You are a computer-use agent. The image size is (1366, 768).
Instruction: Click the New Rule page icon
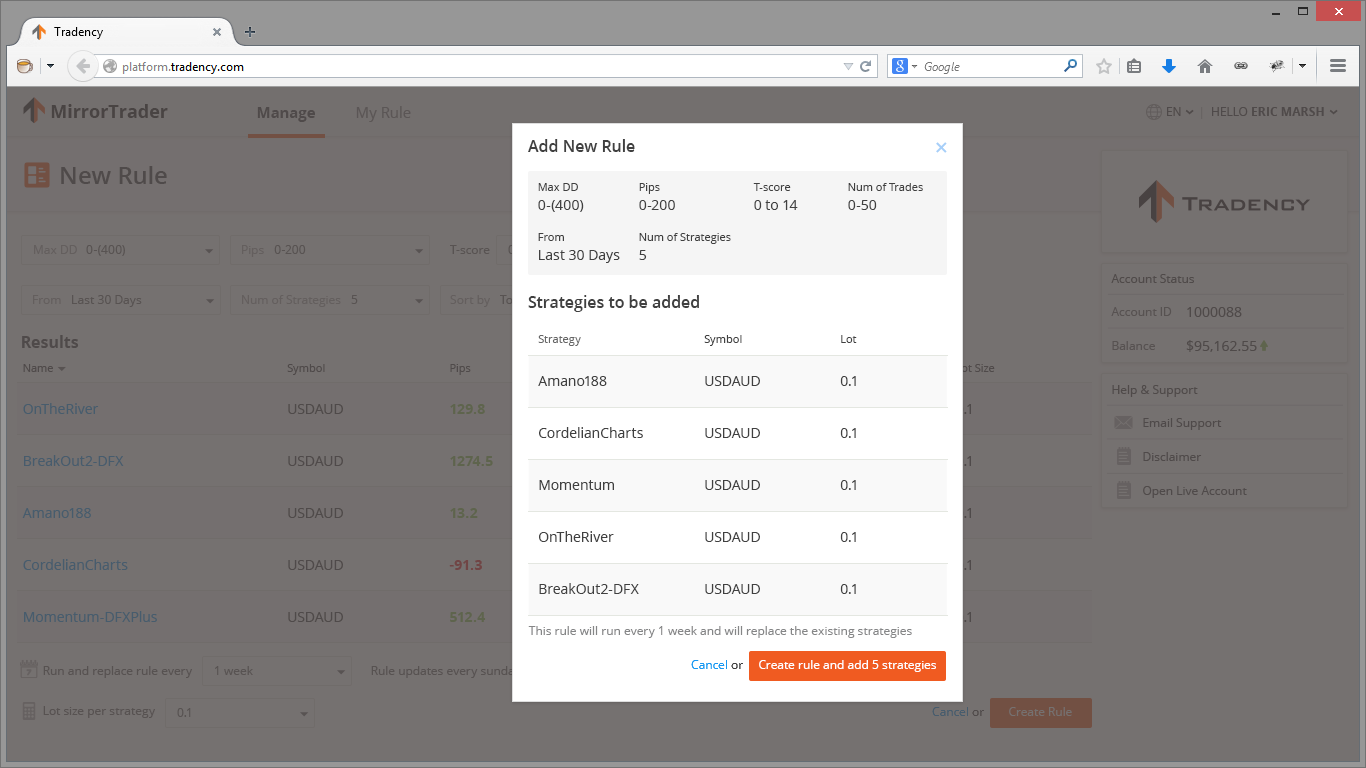37,176
